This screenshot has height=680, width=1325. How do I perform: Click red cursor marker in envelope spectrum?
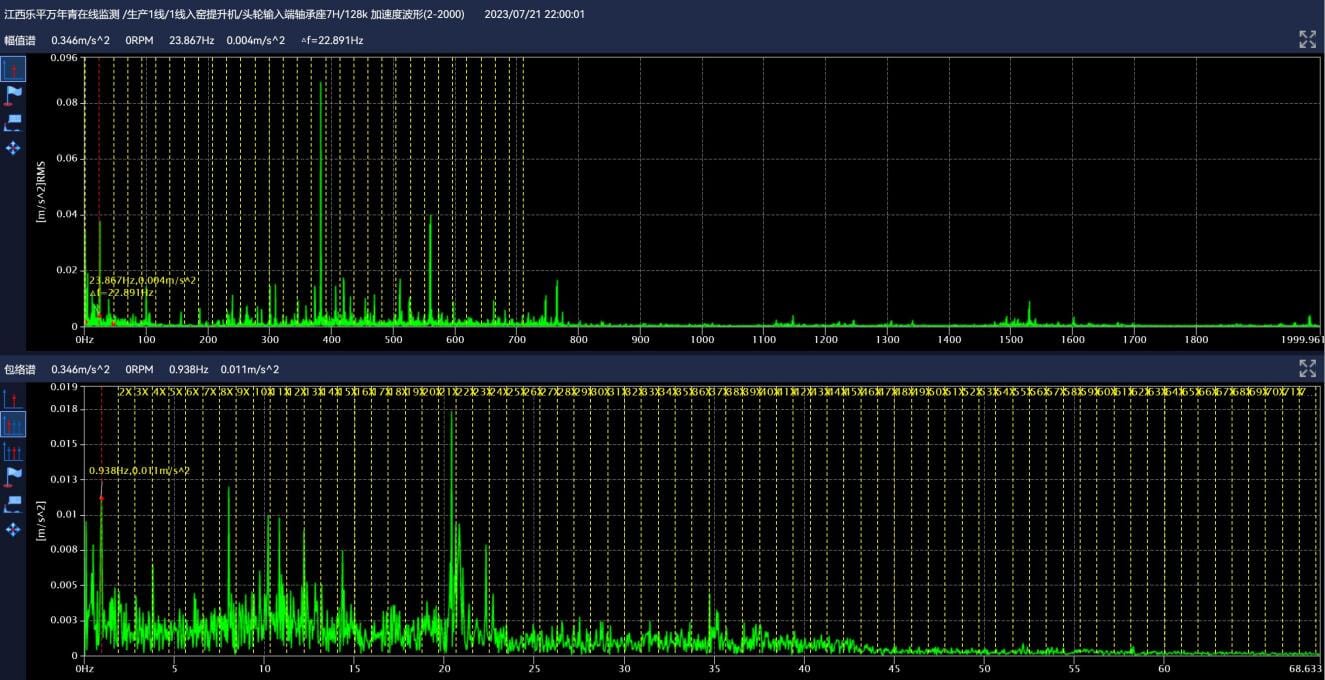(101, 497)
